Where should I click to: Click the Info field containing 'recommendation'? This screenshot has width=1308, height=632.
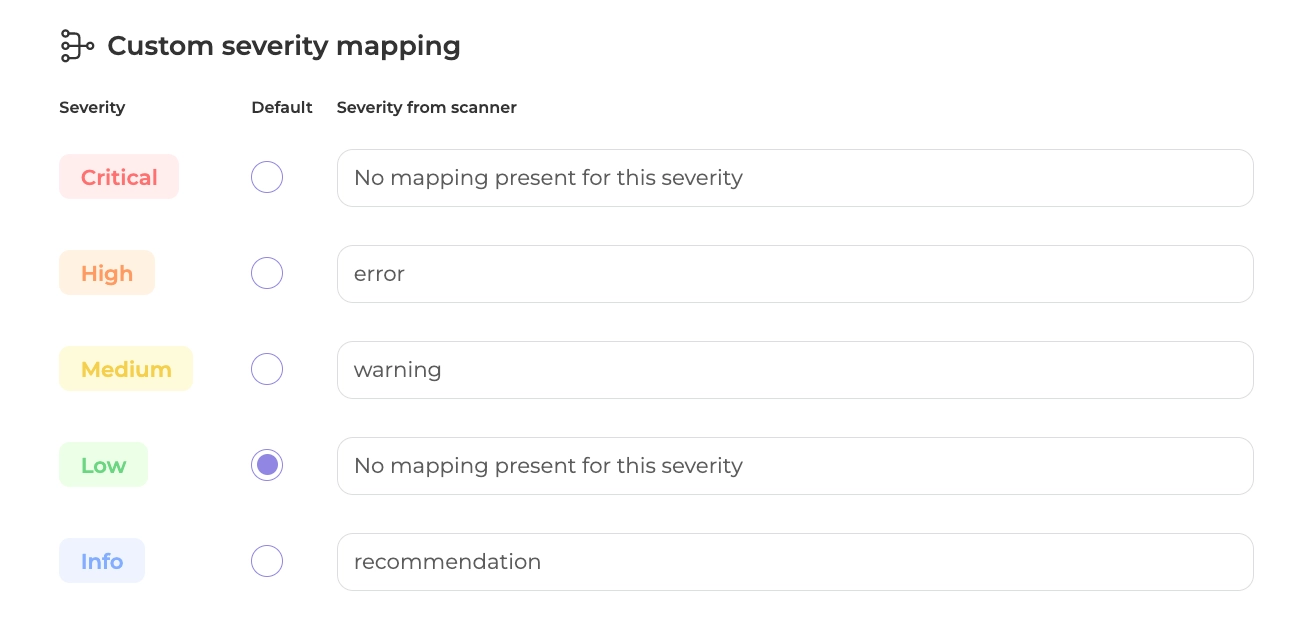[x=794, y=562]
